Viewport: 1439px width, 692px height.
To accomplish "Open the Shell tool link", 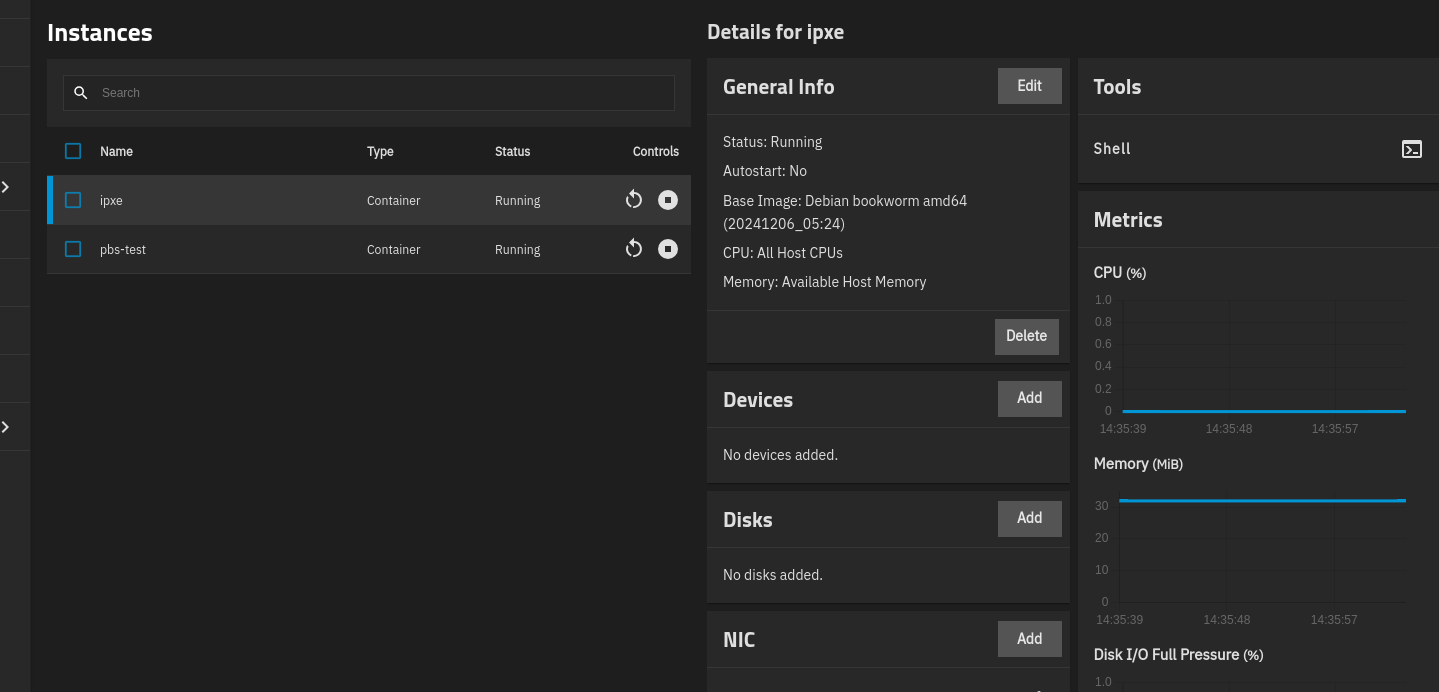I will click(1112, 149).
